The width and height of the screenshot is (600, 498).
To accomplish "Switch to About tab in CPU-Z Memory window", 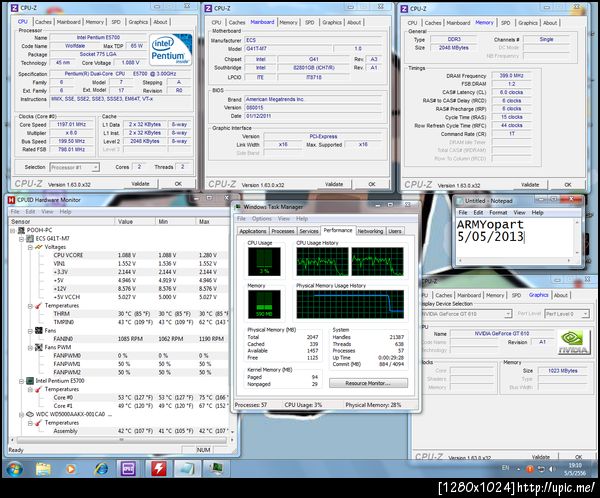I will (x=550, y=23).
